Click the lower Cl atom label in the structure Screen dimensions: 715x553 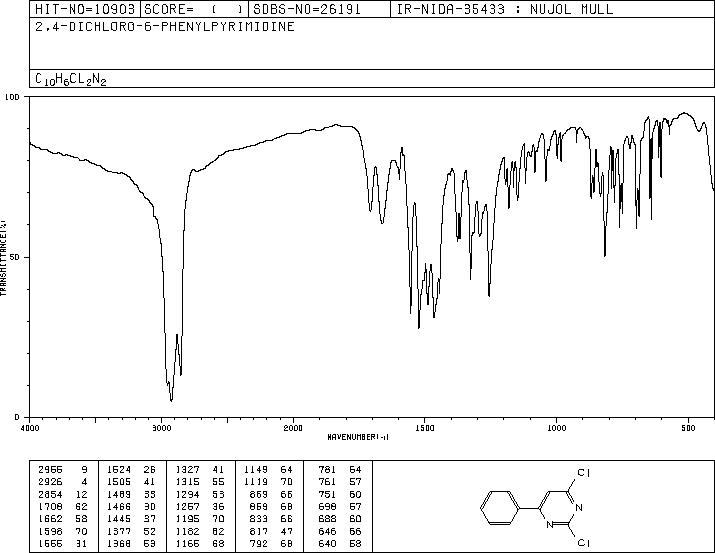(584, 543)
